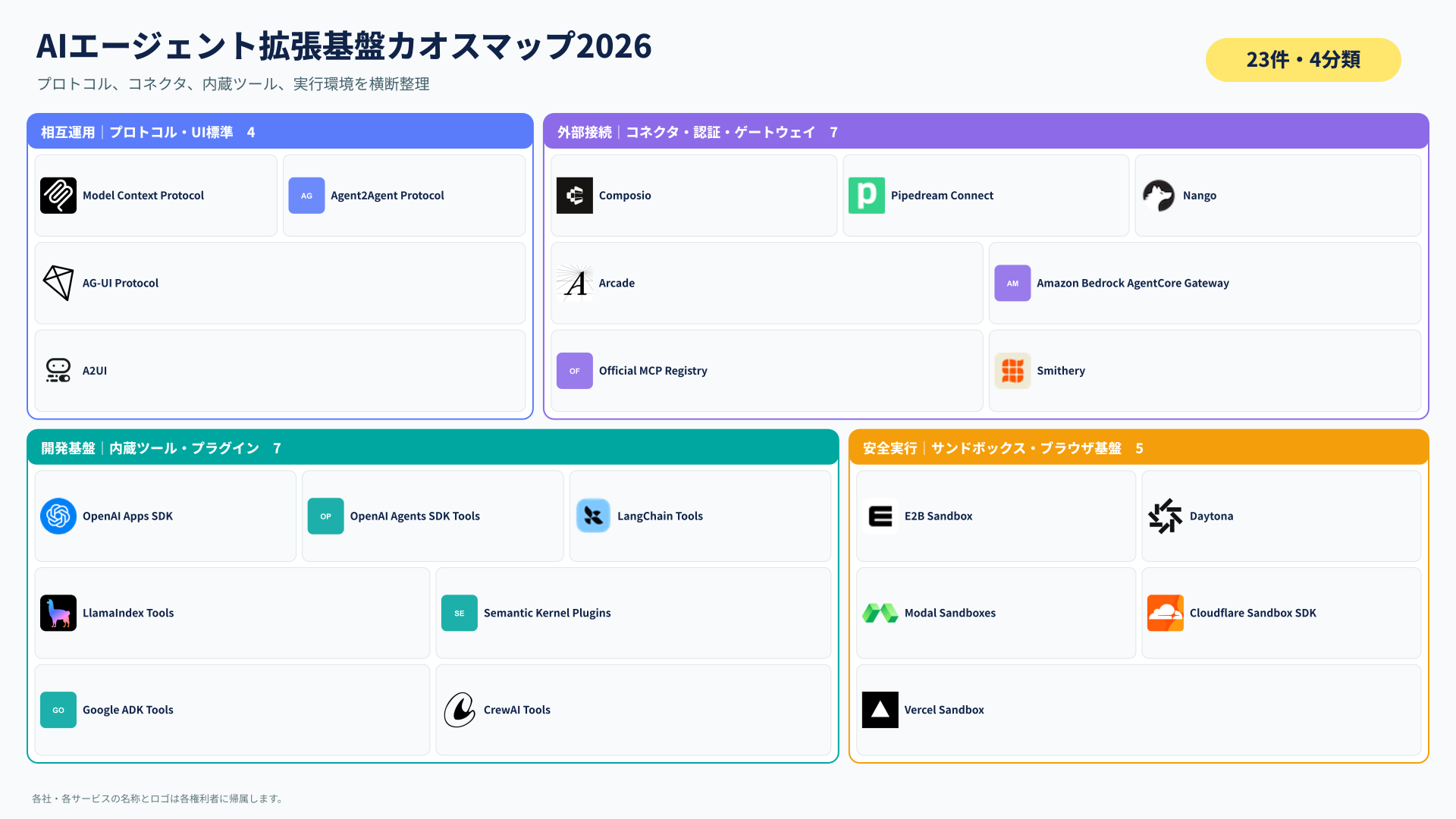
Task: Select the teal built-in tools and plugins header
Action: (433, 448)
